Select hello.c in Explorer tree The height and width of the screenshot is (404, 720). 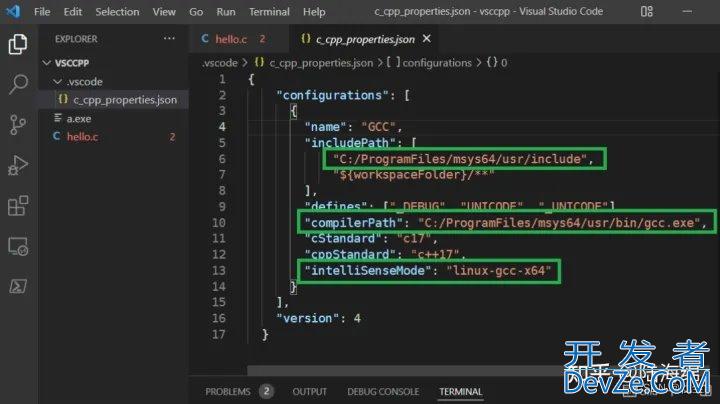113,137
